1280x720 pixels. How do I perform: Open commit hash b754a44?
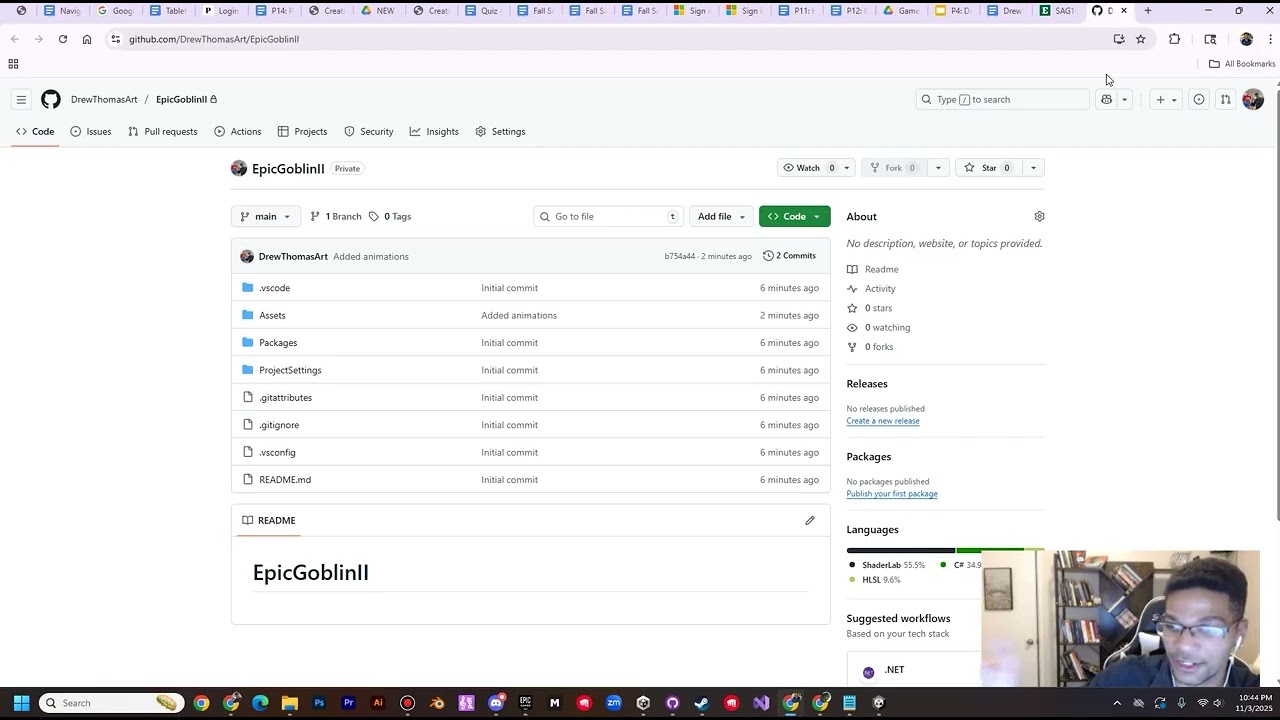[679, 257]
